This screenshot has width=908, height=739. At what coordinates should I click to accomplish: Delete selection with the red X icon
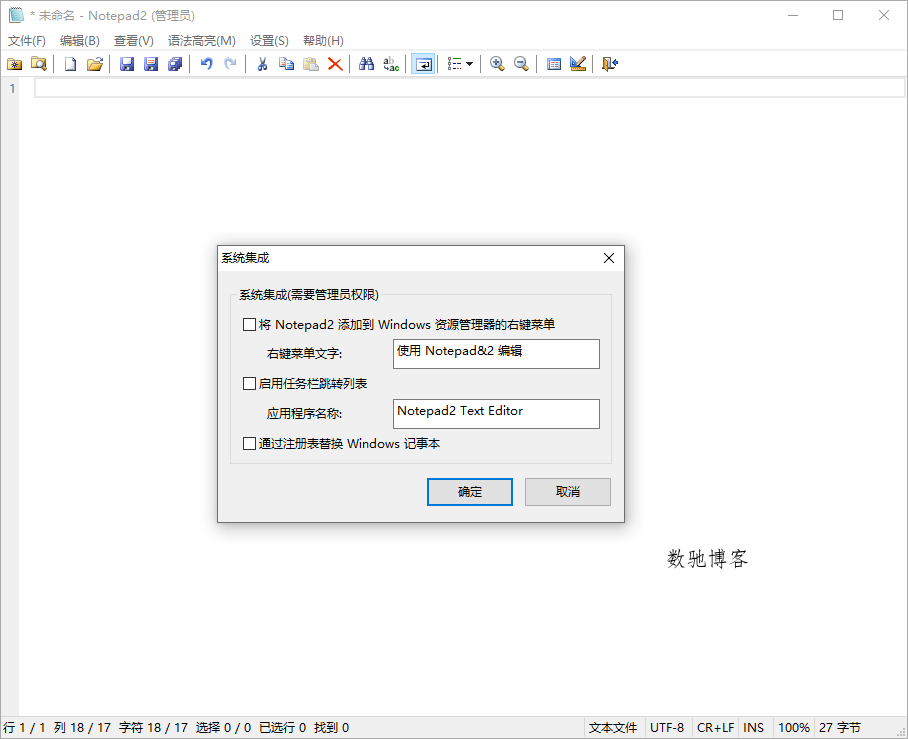[x=335, y=64]
